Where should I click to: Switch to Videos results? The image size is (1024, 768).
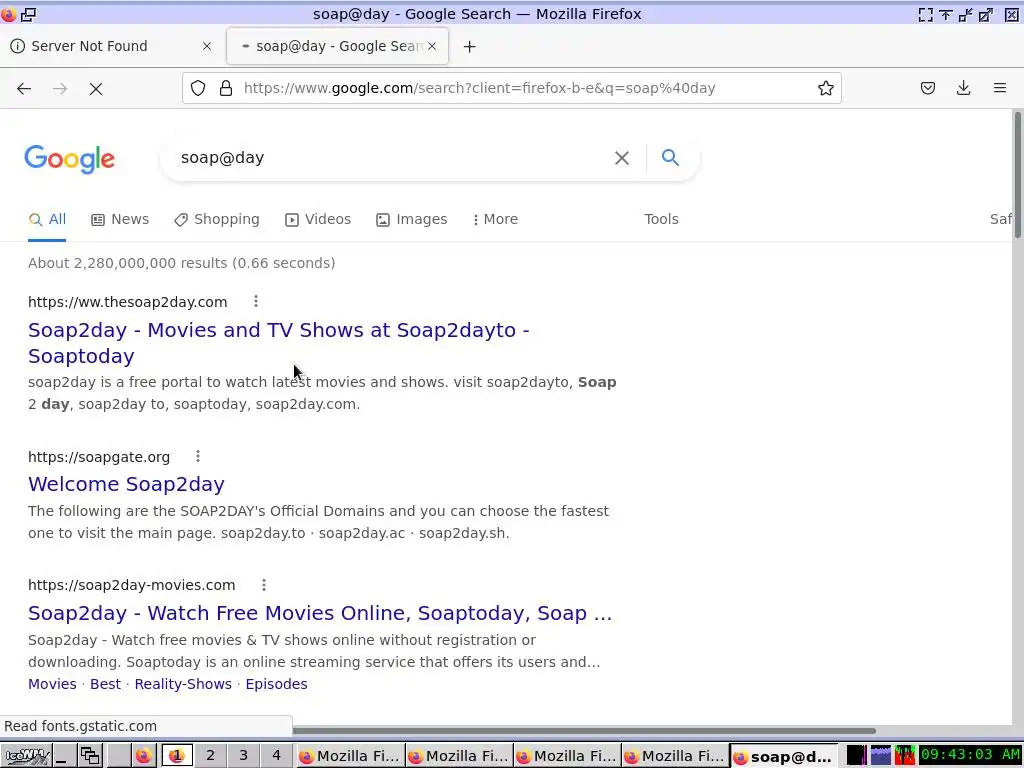[318, 219]
